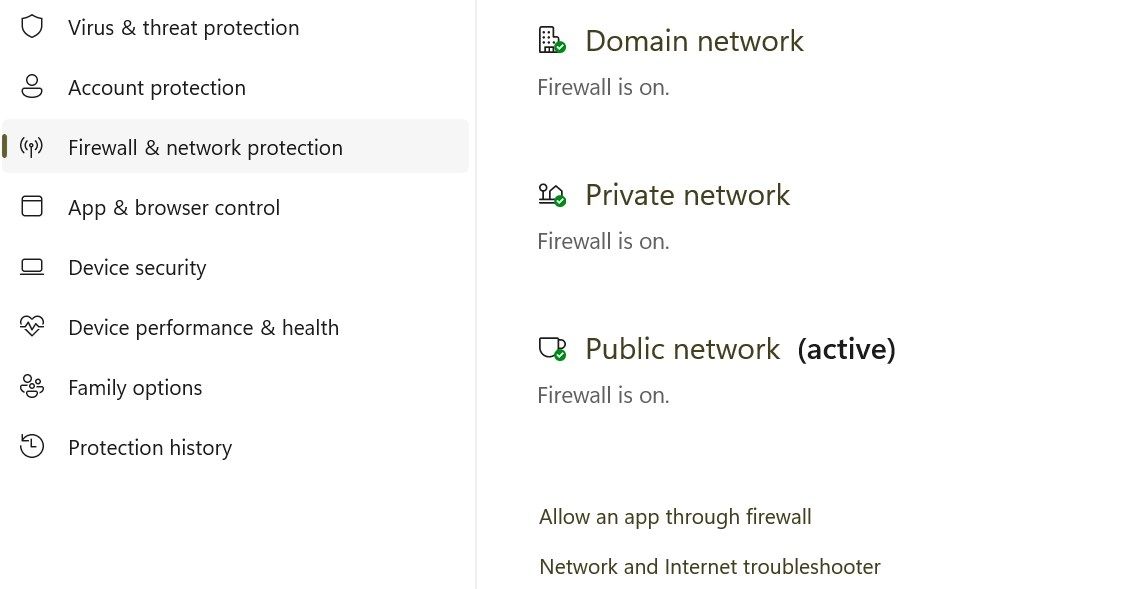Click the Protection history clock icon
1128x589 pixels.
32,447
